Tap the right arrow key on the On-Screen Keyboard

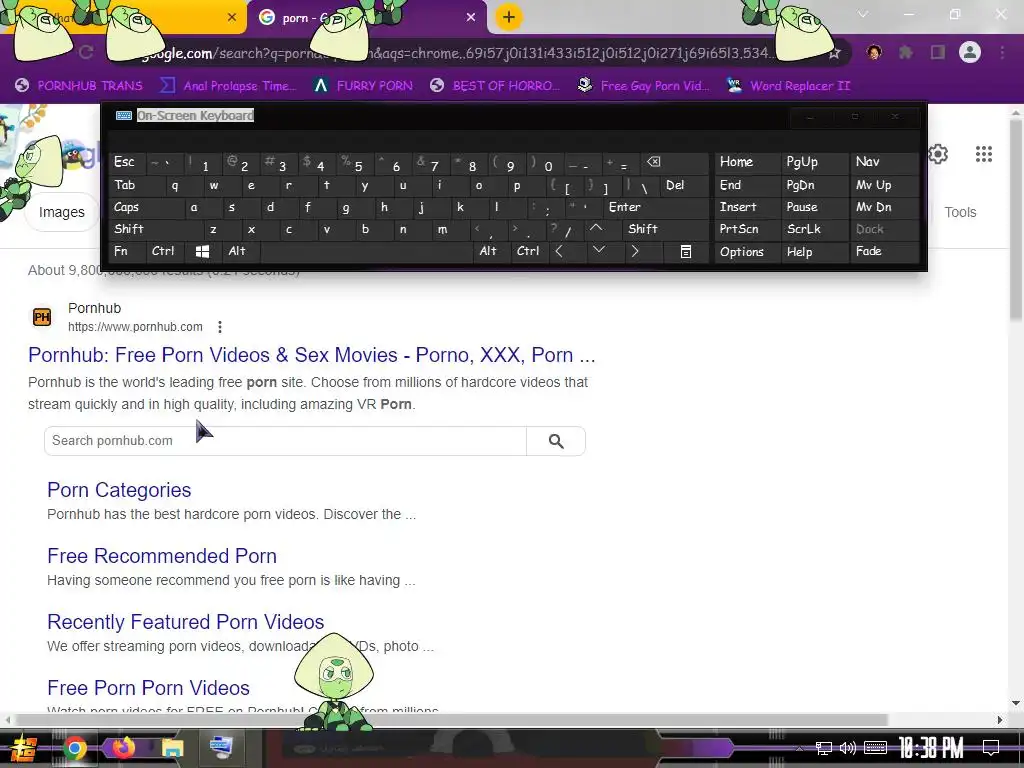634,251
